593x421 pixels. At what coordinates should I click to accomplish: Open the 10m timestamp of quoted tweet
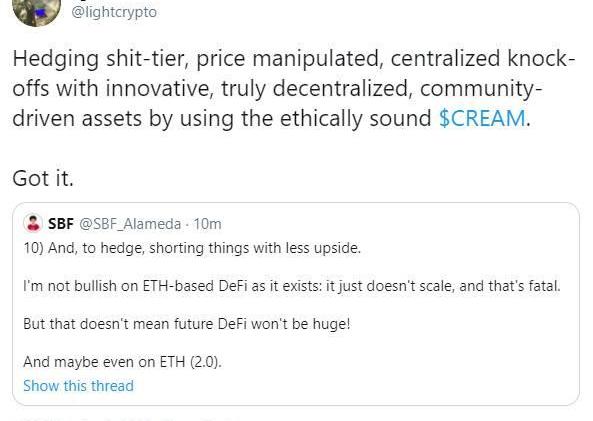pyautogui.click(x=207, y=224)
